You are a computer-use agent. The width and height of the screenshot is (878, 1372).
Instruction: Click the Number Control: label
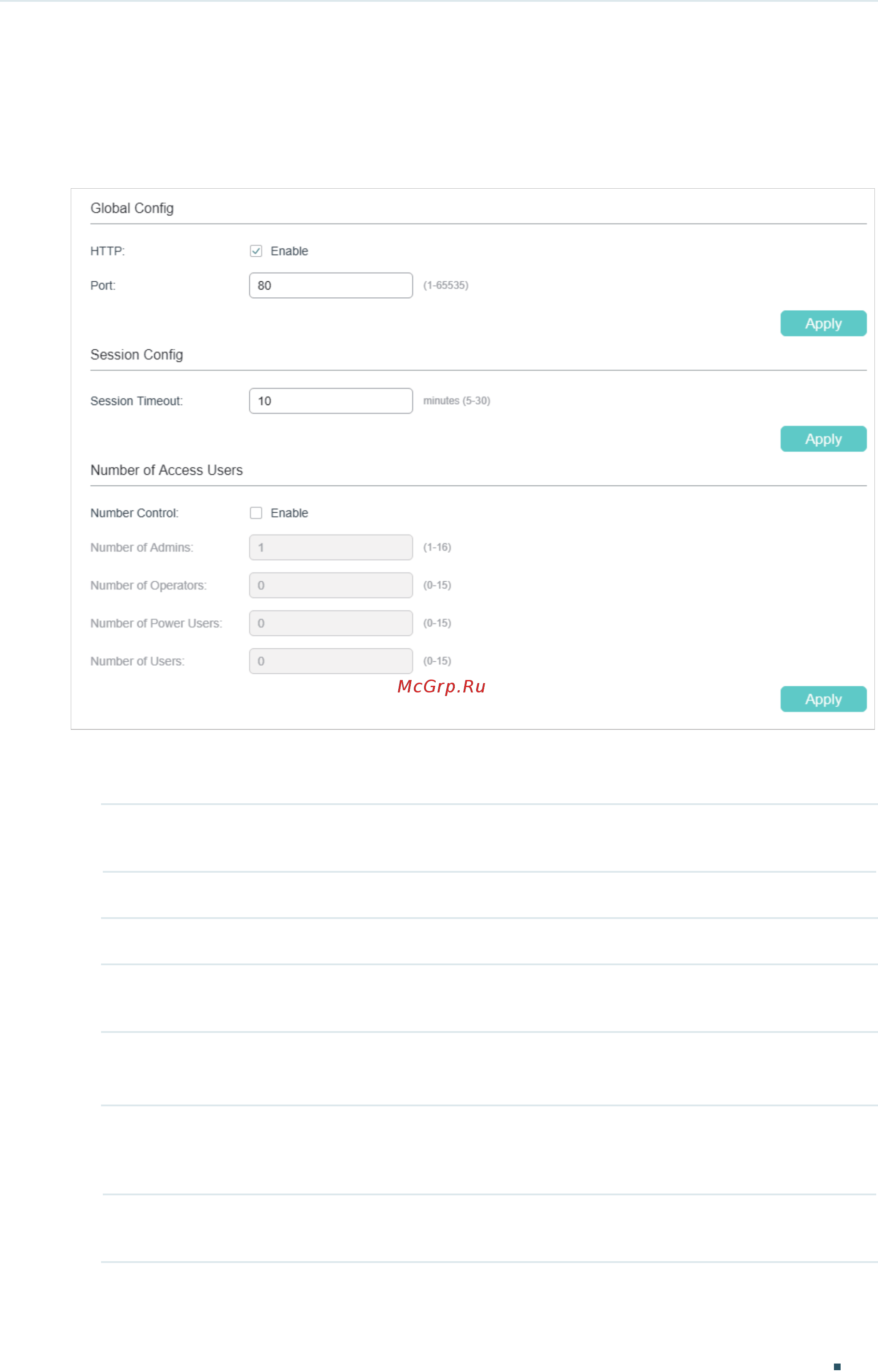(134, 513)
